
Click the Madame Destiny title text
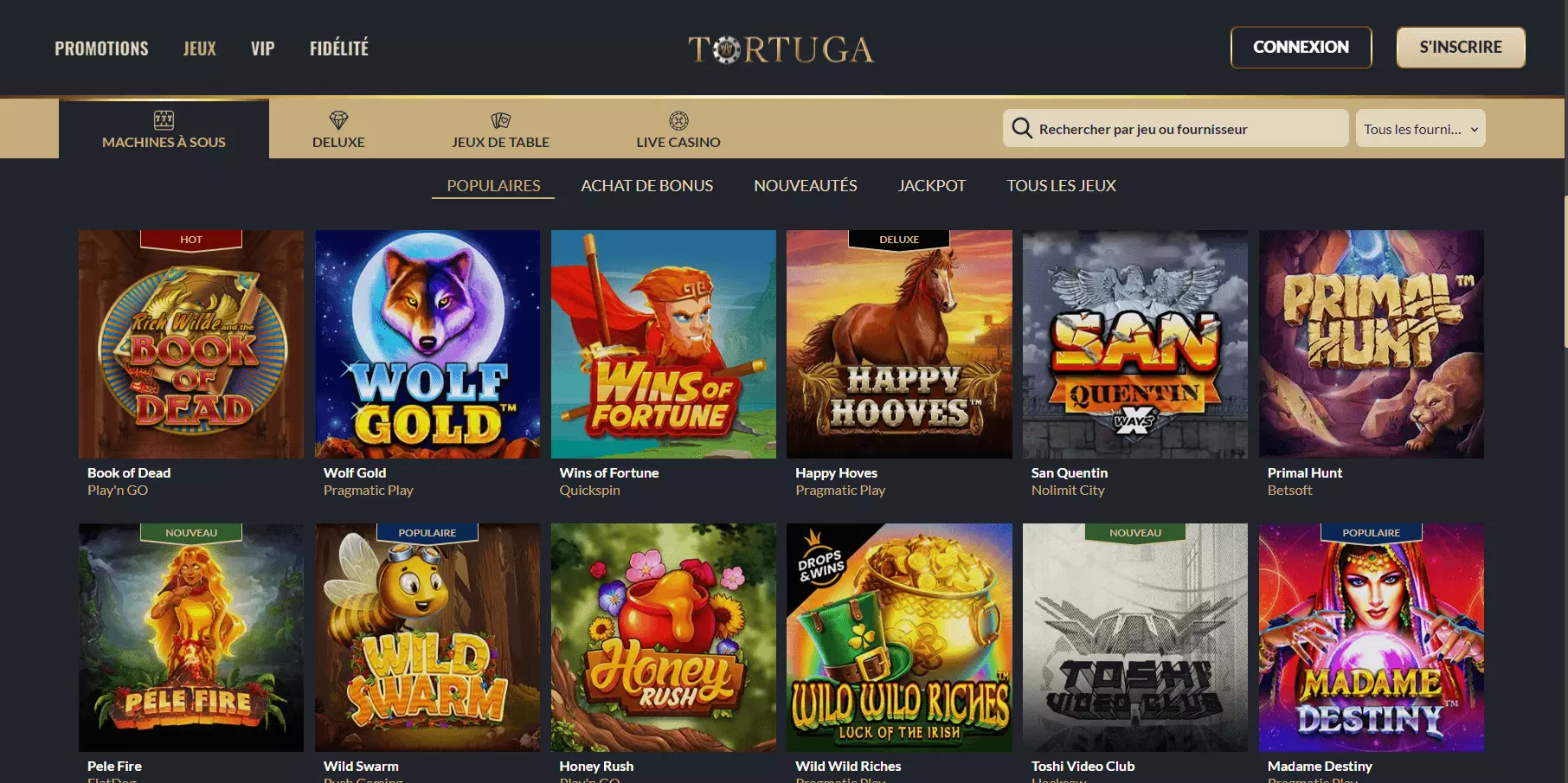(1320, 766)
